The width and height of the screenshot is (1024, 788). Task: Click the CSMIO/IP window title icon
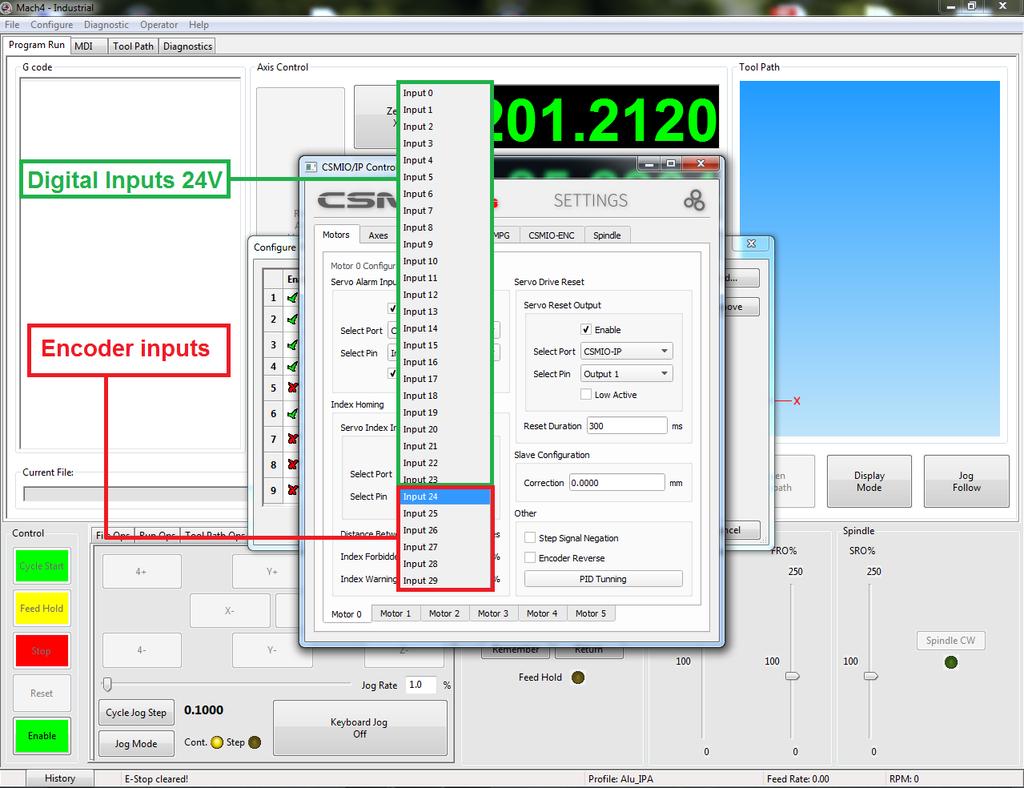coord(310,167)
